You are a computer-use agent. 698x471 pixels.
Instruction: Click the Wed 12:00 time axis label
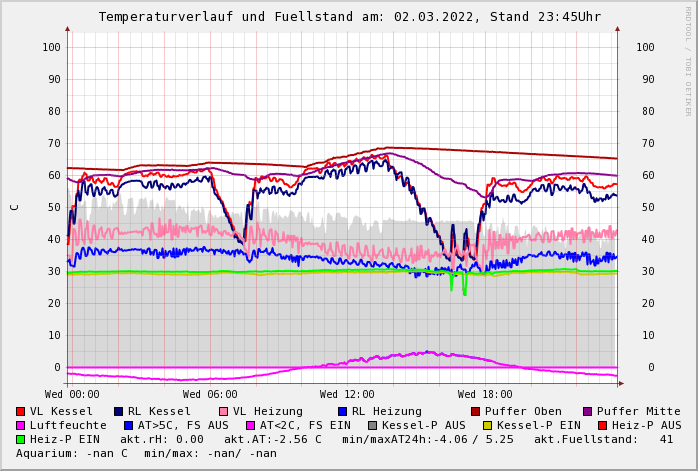347,394
